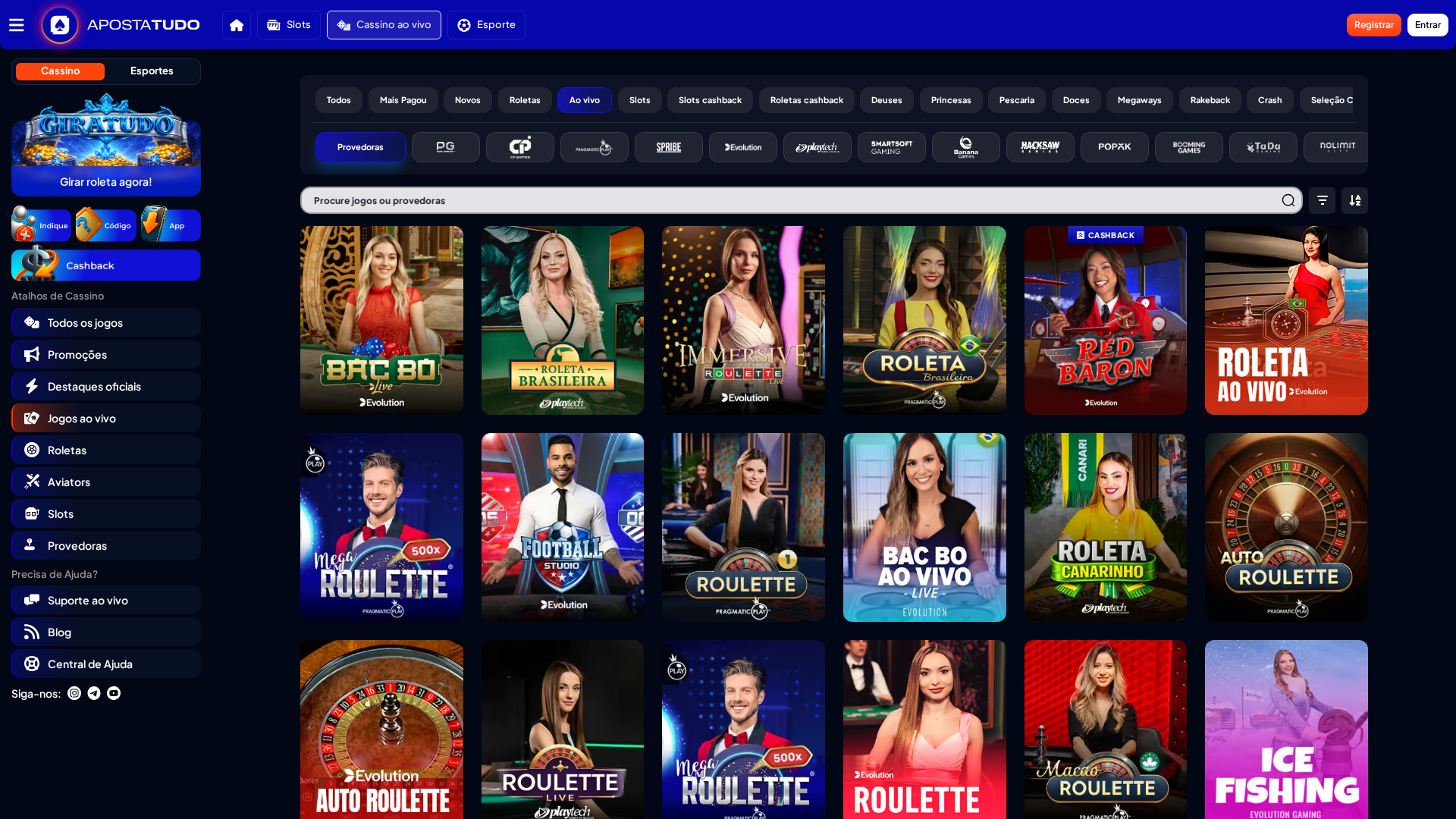Select the Deuses category tab
1456x819 pixels.
point(886,100)
